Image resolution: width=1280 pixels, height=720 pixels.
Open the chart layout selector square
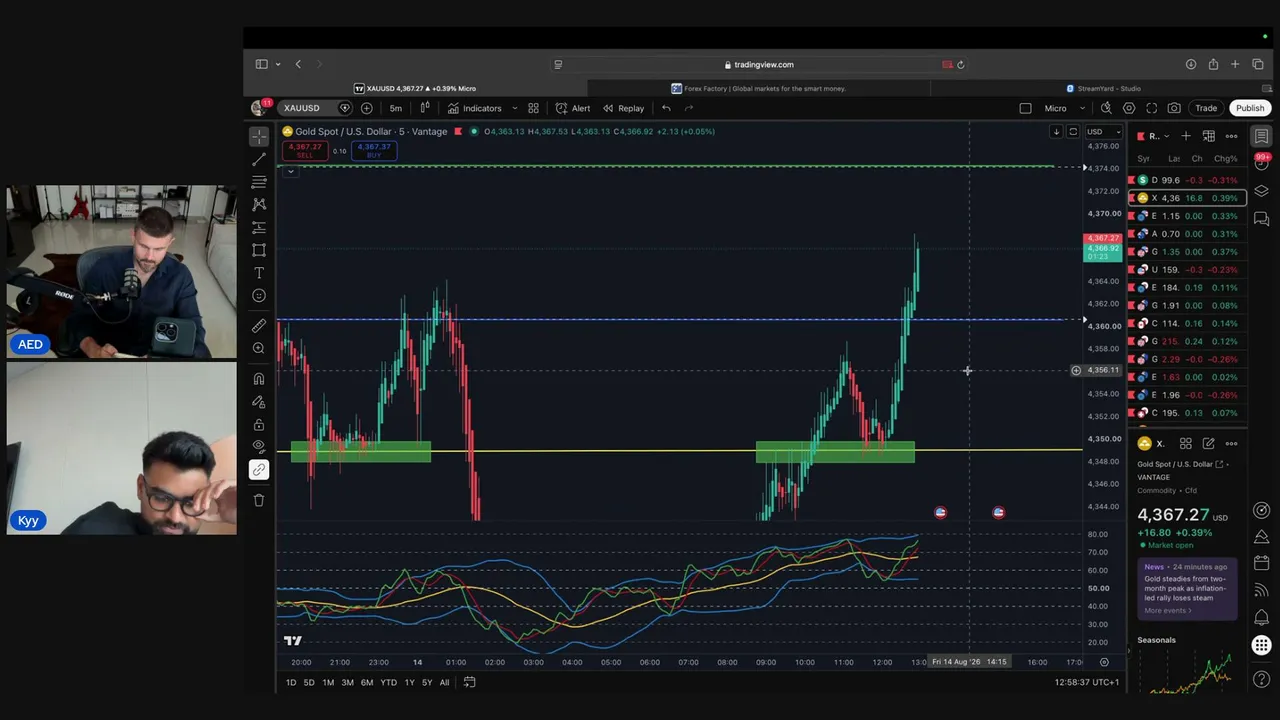click(1025, 108)
